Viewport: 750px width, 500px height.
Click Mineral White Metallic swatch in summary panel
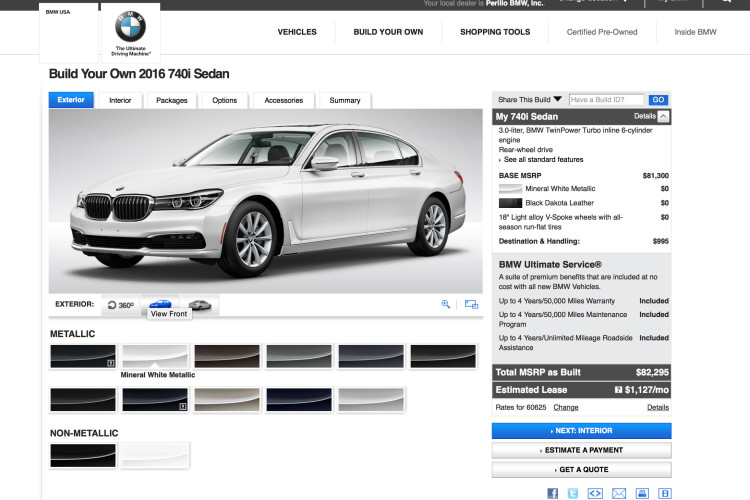(510, 189)
